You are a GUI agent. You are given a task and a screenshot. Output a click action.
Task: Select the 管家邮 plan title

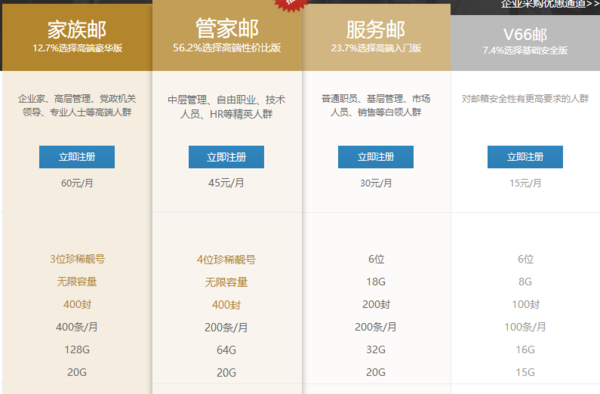pyautogui.click(x=227, y=28)
